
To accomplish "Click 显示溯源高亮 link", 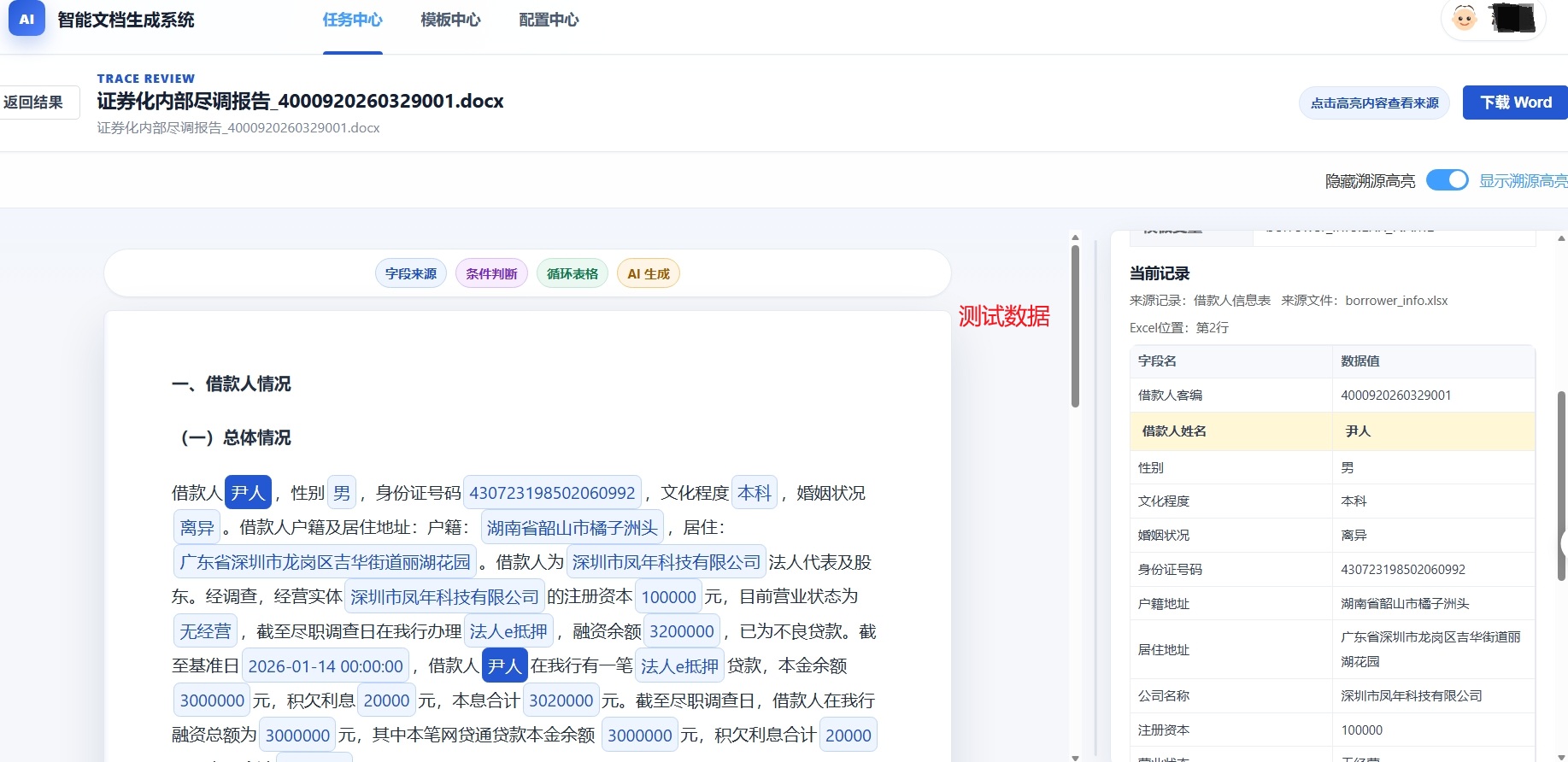I will click(1523, 181).
